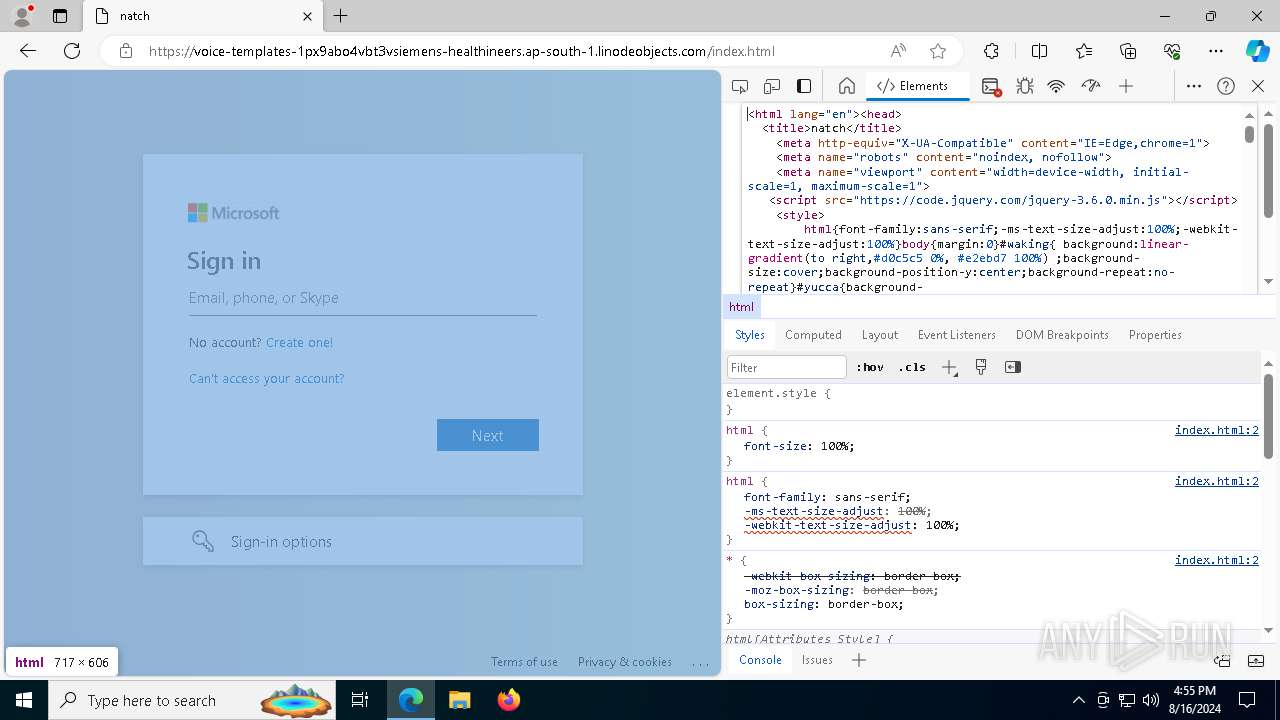Open the Console panel with errors icon
The height and width of the screenshot is (720, 1280).
click(x=991, y=87)
